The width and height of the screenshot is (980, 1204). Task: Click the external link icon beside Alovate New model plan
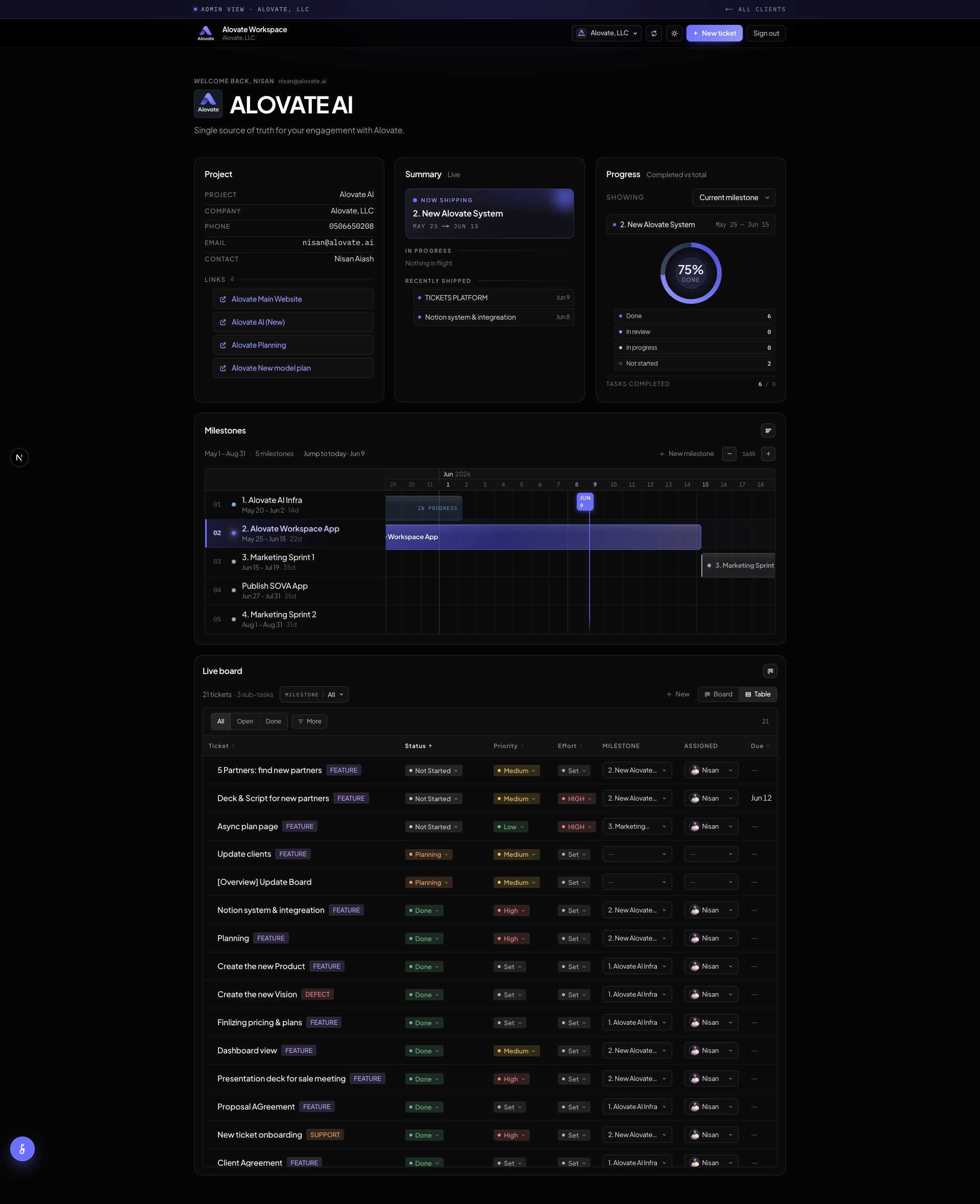223,368
